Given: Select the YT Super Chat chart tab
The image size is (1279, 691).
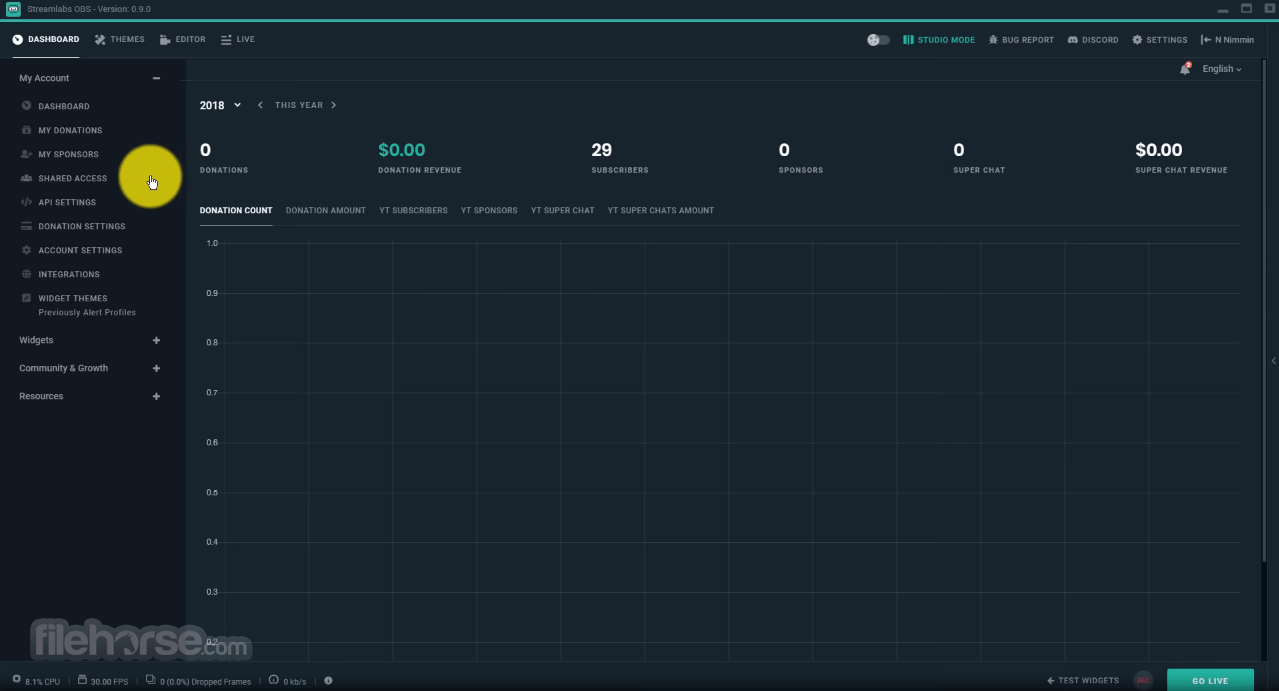Looking at the screenshot, I should click(562, 211).
